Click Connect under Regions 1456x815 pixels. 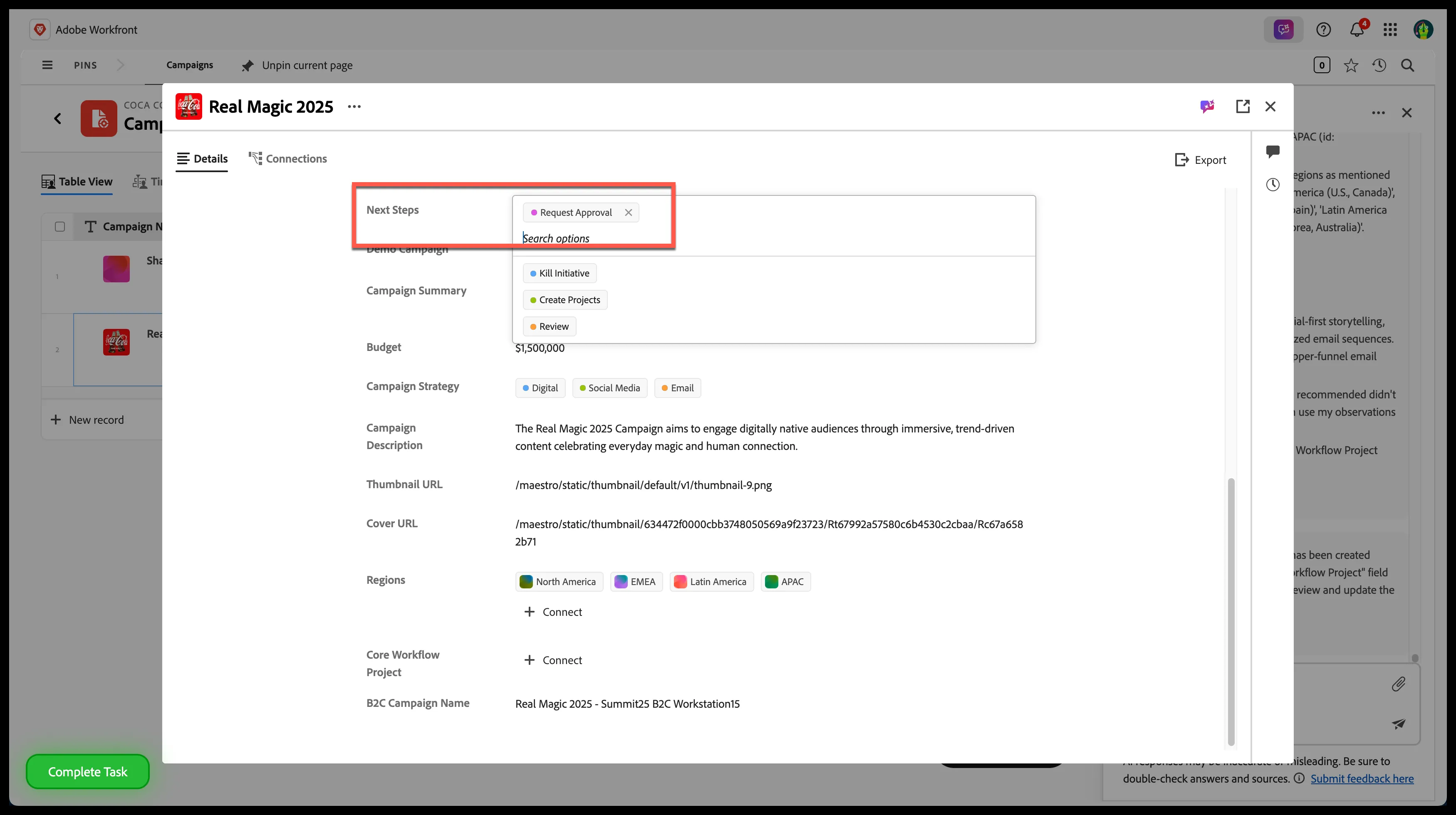pos(553,612)
